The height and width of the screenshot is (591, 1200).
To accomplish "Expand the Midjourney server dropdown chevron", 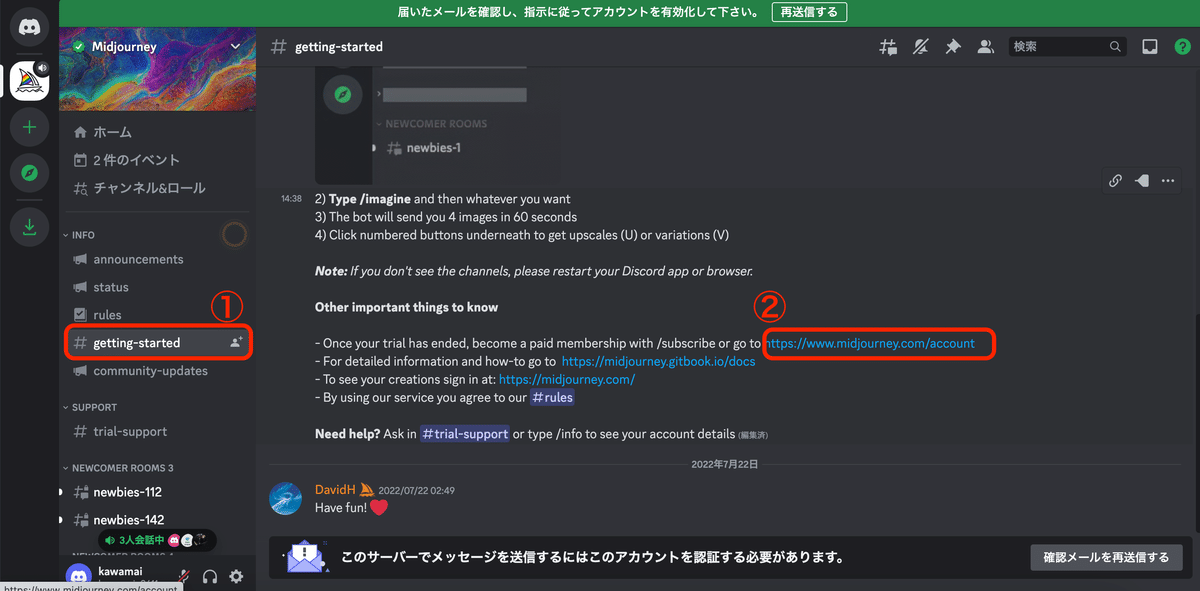I will 236,46.
